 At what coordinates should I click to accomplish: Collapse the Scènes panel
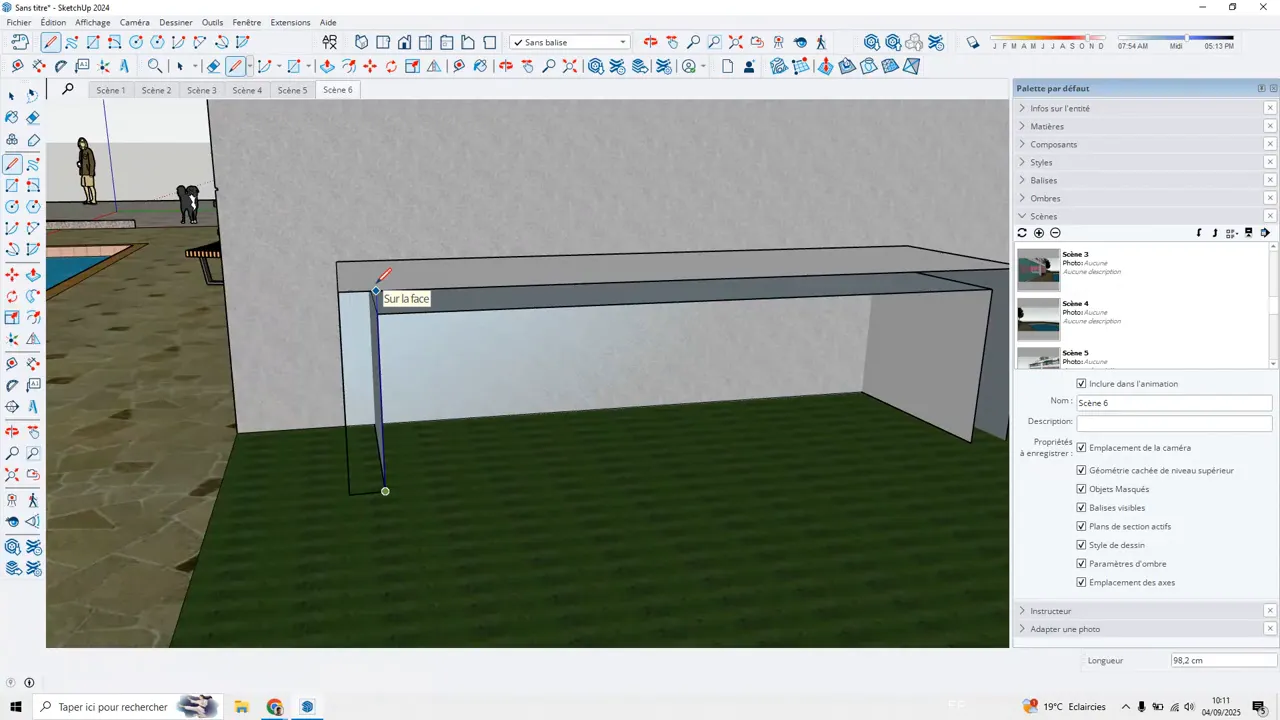tap(1139, 216)
